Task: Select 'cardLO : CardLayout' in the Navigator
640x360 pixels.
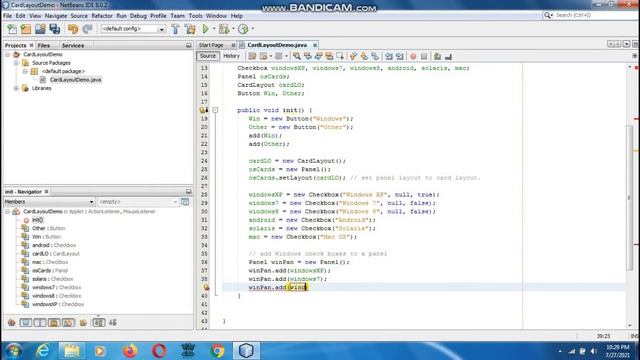Action: coord(56,254)
